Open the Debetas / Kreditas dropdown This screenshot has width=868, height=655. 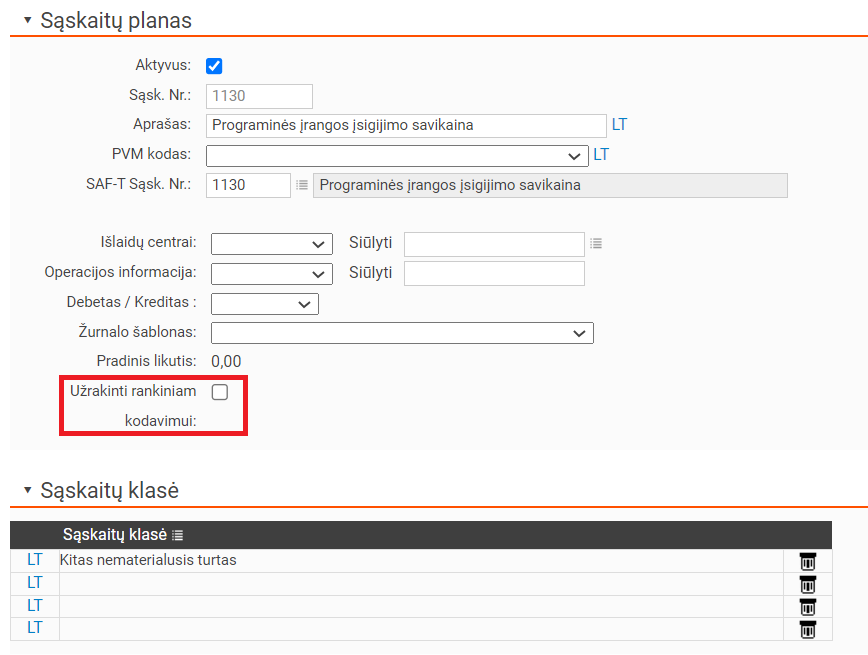(x=265, y=304)
